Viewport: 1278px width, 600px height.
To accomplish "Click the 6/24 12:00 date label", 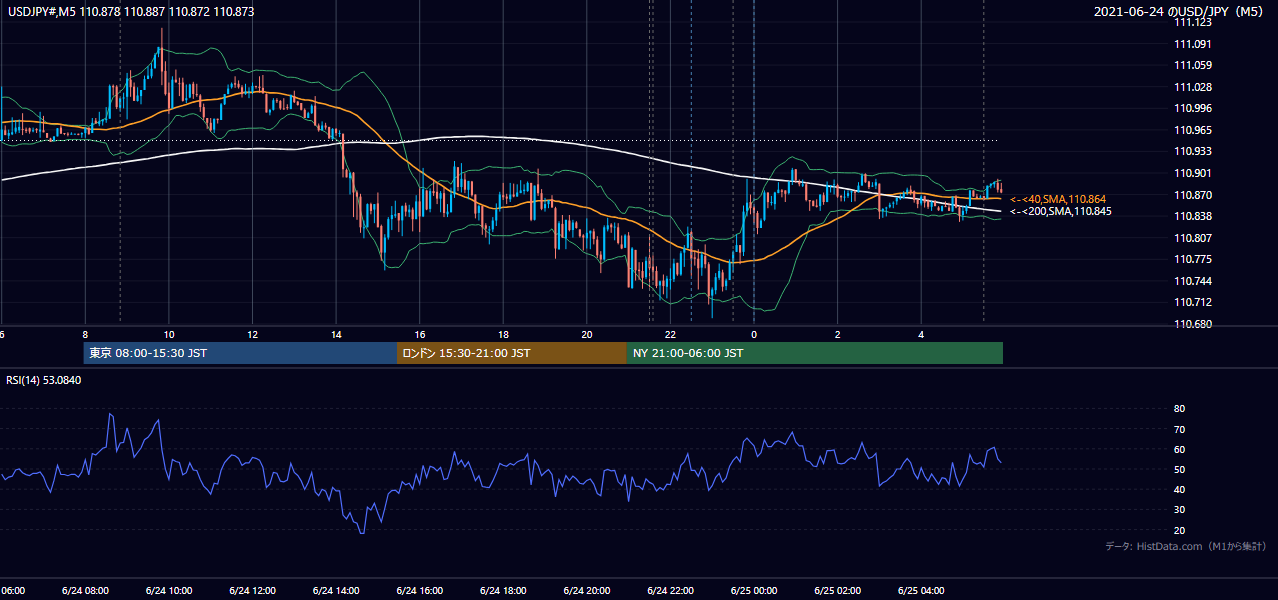I will 252,590.
